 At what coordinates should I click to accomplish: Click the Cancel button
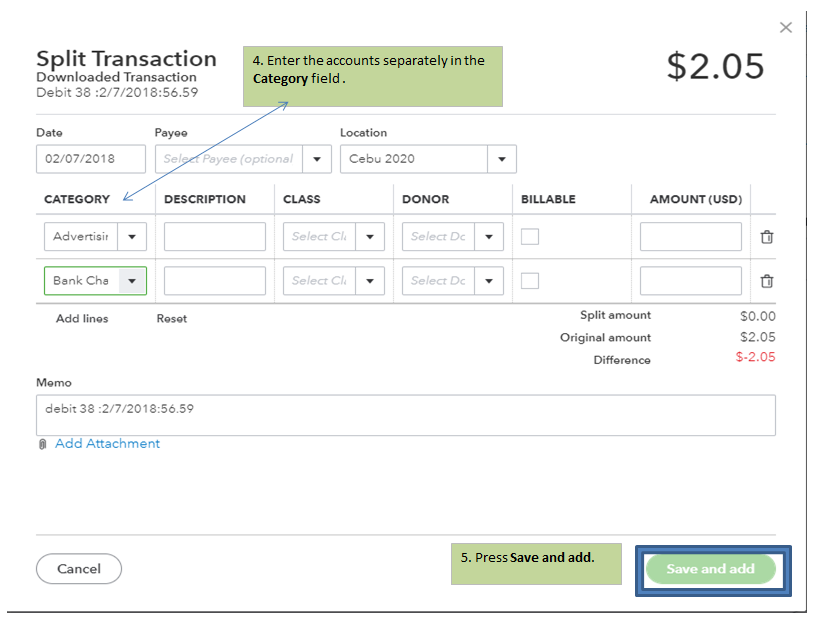79,569
